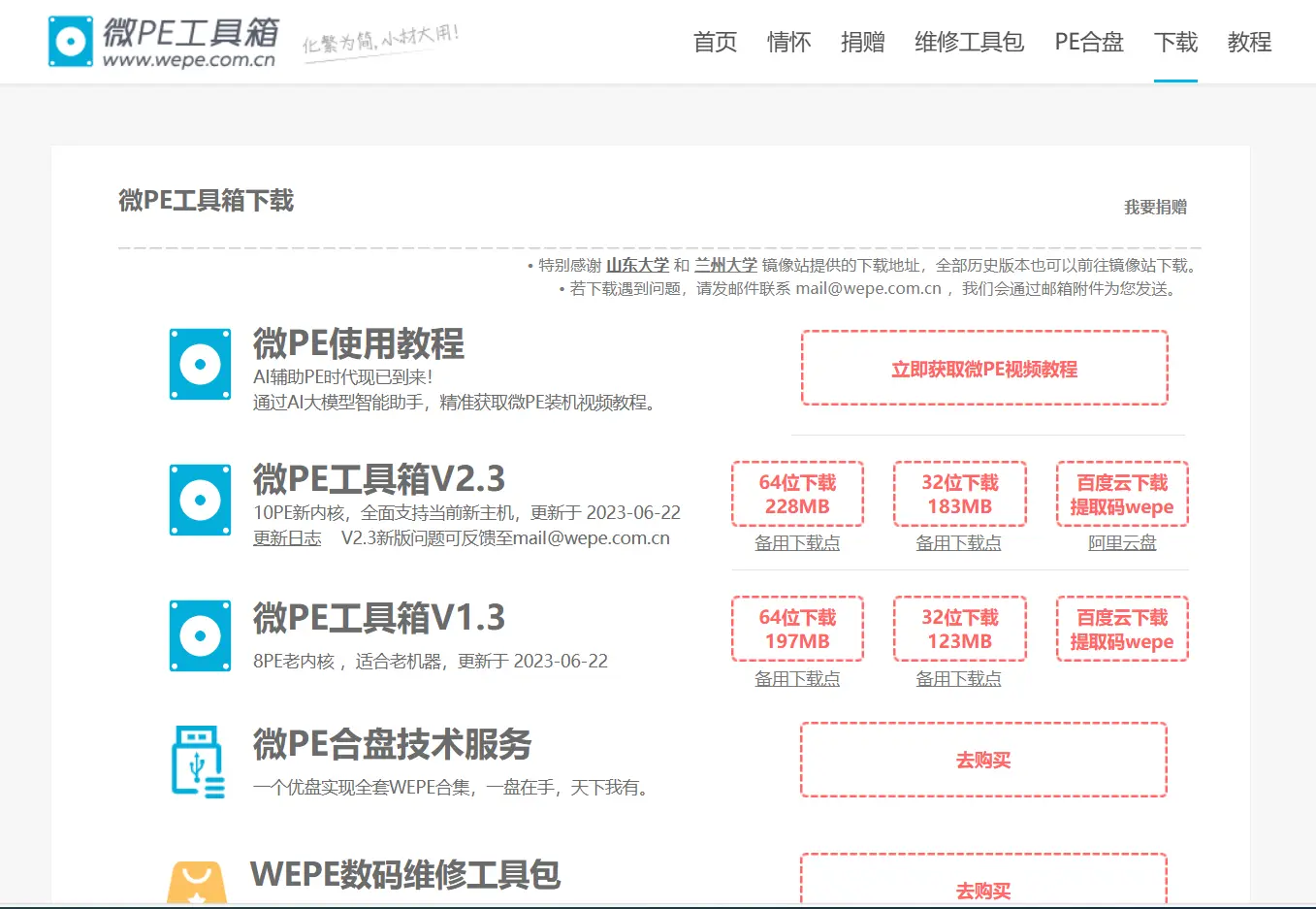Click the disc icon beside 微PE使用教程
The width and height of the screenshot is (1316, 909).
[201, 365]
